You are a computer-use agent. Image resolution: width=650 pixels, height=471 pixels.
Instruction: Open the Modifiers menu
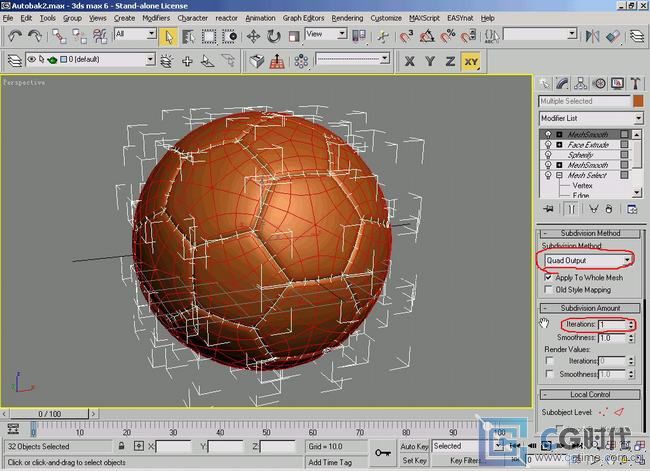point(156,18)
